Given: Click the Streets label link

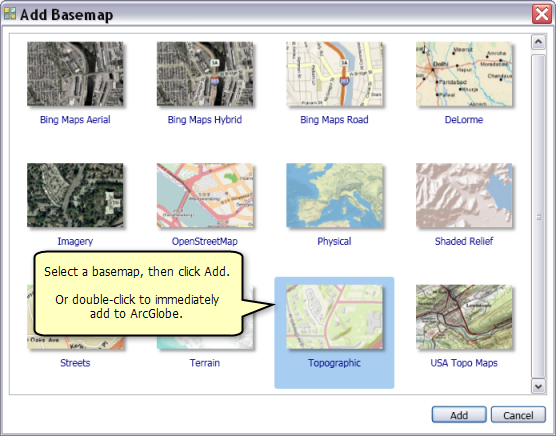Looking at the screenshot, I should (75, 363).
